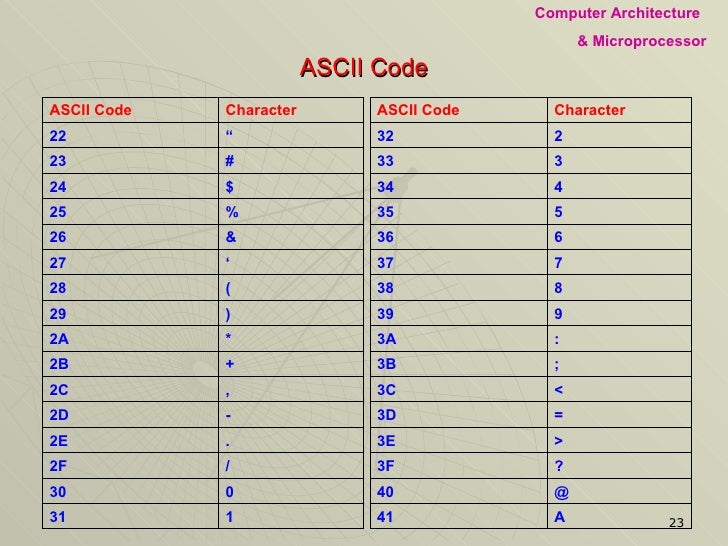Click the '=' character cell
Viewport: 728px width, 546px height.
619,415
